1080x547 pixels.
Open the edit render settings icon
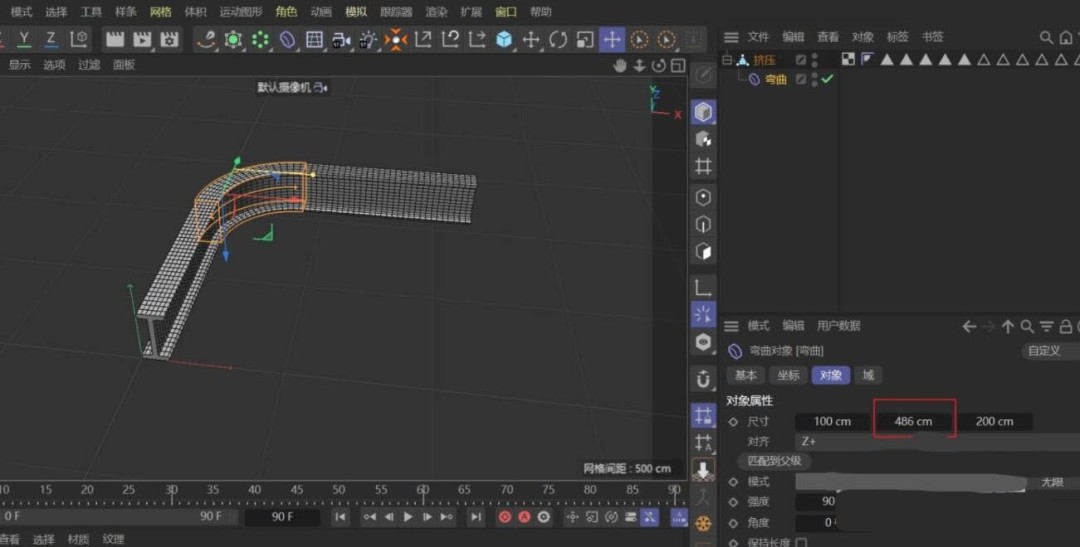[x=169, y=40]
